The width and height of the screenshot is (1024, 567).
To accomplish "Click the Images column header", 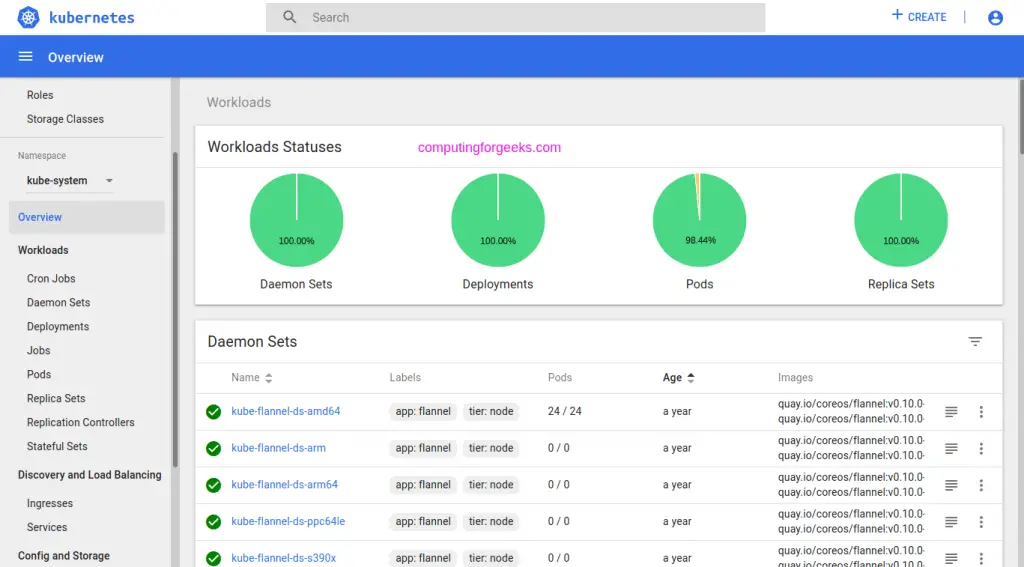I will (795, 378).
